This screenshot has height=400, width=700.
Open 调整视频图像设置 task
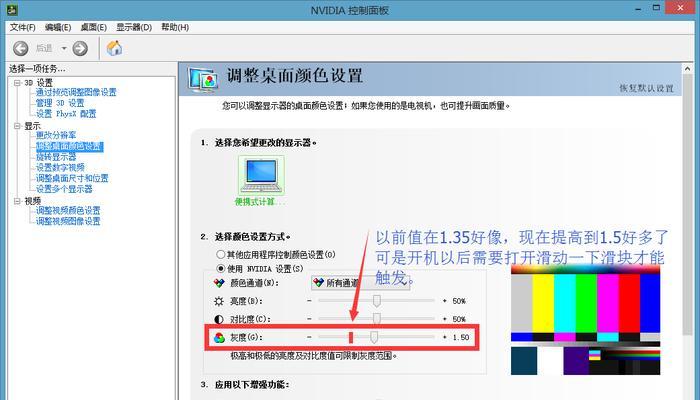(x=68, y=221)
